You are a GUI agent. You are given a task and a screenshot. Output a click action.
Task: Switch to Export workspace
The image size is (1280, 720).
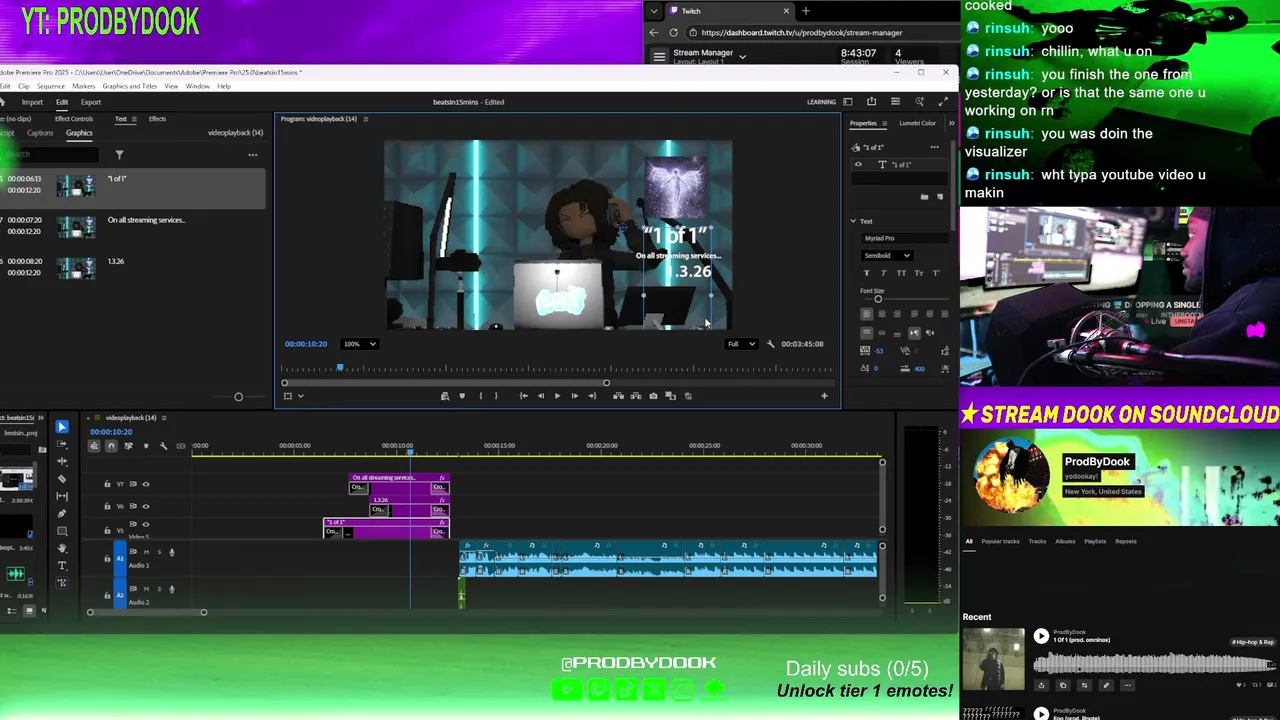91,102
